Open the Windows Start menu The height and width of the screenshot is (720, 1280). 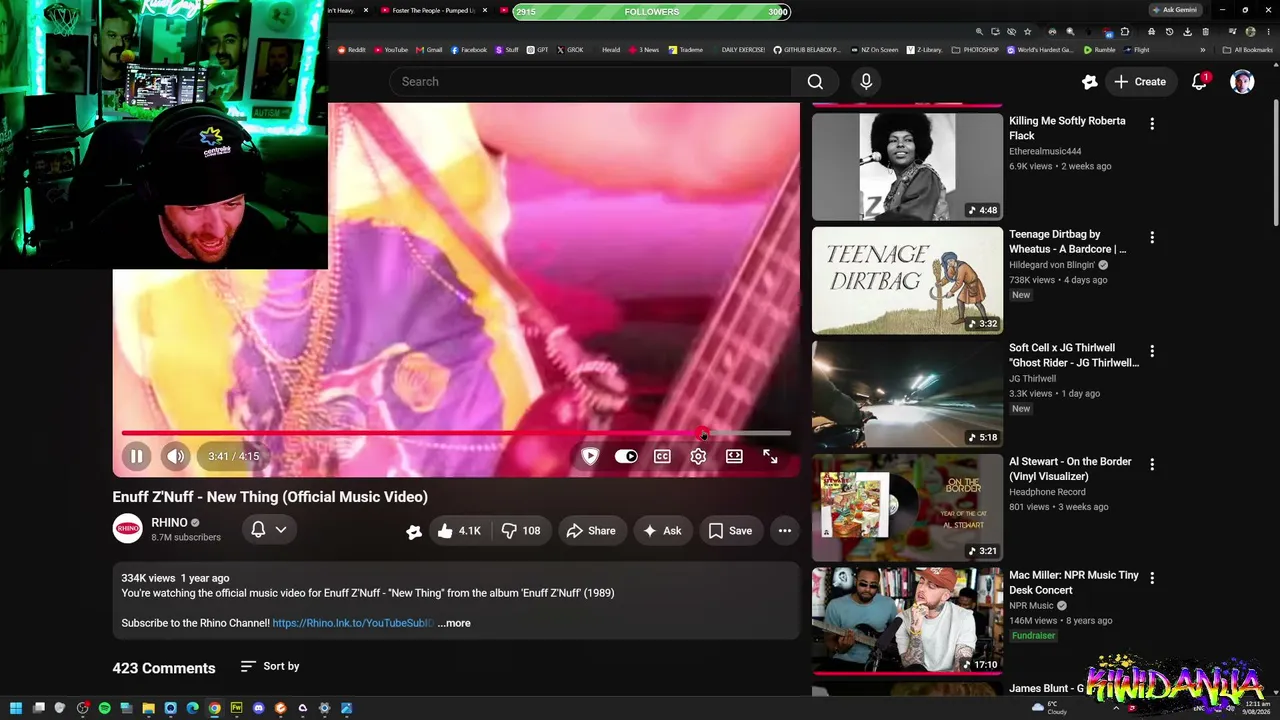click(x=16, y=708)
